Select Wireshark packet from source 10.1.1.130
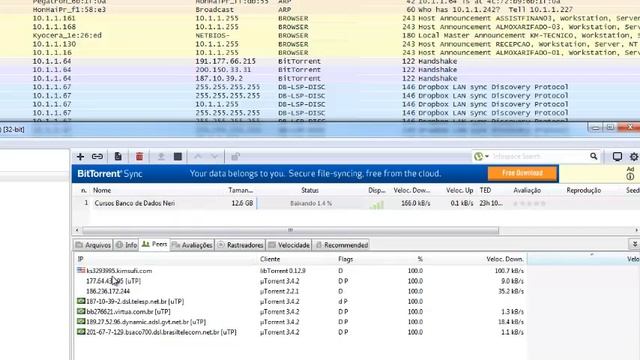This screenshot has height=360, width=640. click(320, 44)
